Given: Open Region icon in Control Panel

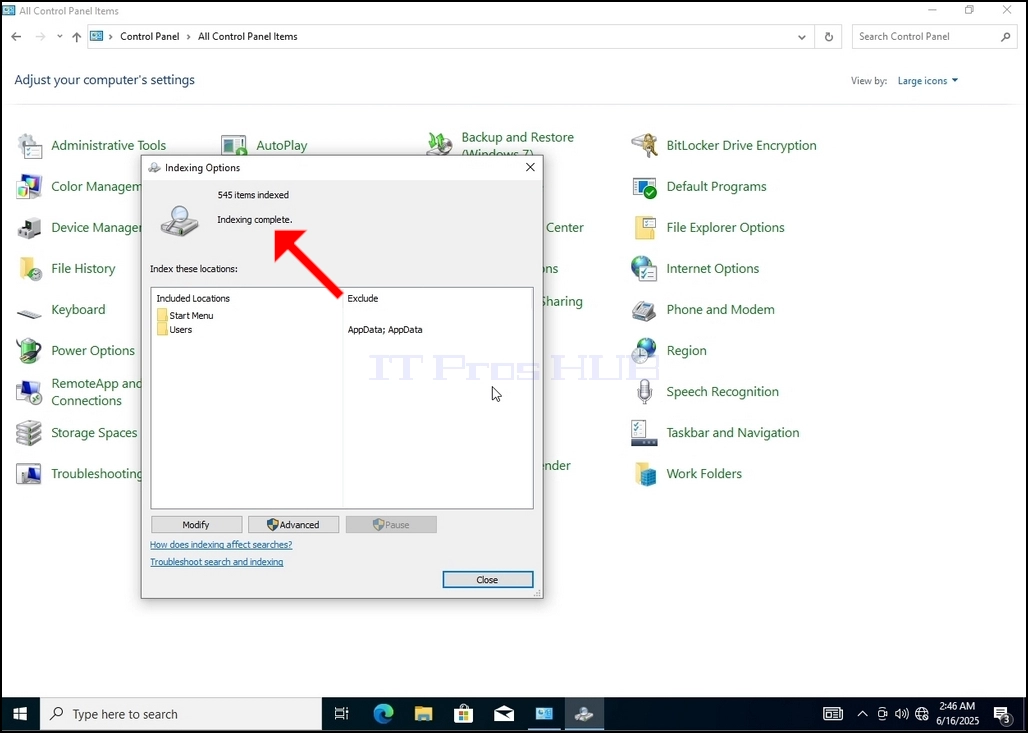Looking at the screenshot, I should 644,351.
